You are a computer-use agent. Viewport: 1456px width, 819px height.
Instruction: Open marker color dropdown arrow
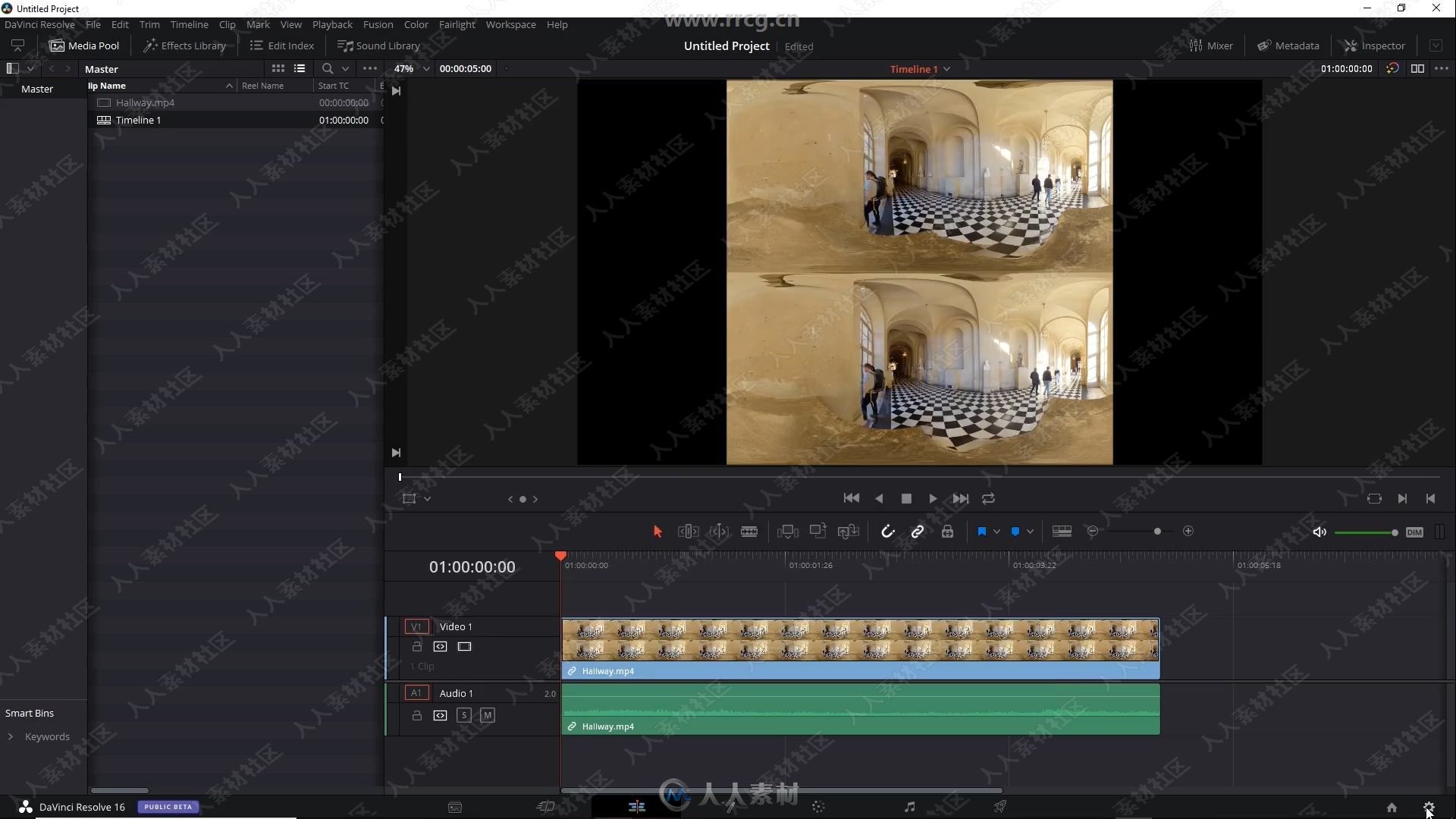[1030, 532]
